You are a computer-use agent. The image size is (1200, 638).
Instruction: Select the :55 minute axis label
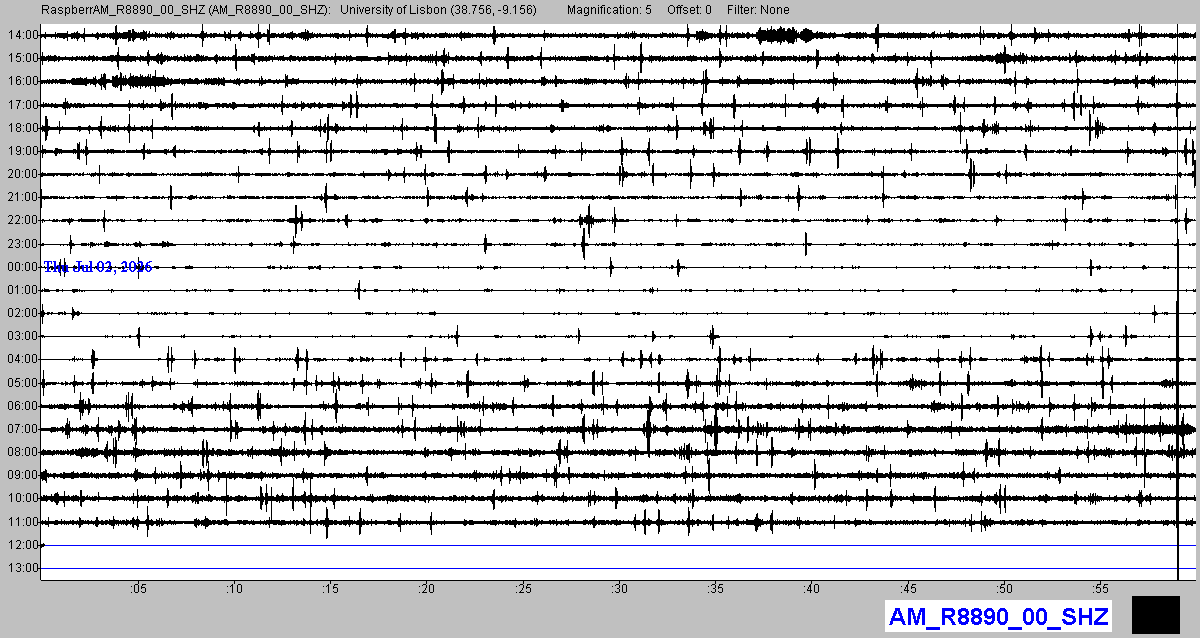coord(1100,588)
